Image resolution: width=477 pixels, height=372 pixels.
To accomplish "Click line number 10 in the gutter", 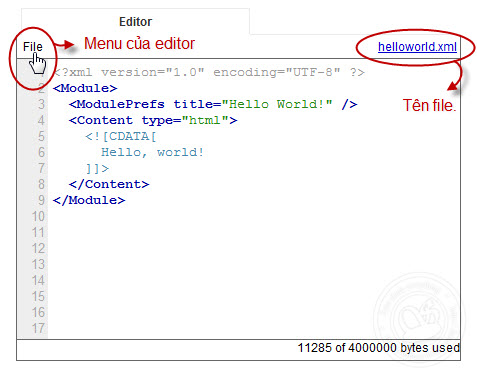I will [x=38, y=216].
